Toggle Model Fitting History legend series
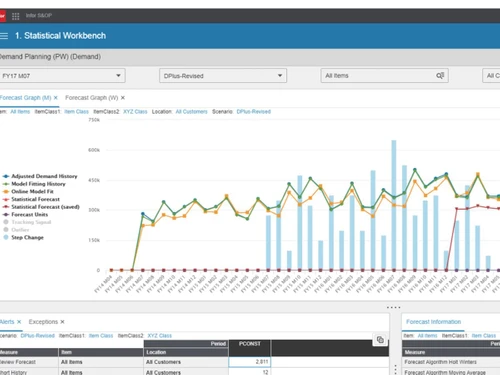 (x=34, y=184)
